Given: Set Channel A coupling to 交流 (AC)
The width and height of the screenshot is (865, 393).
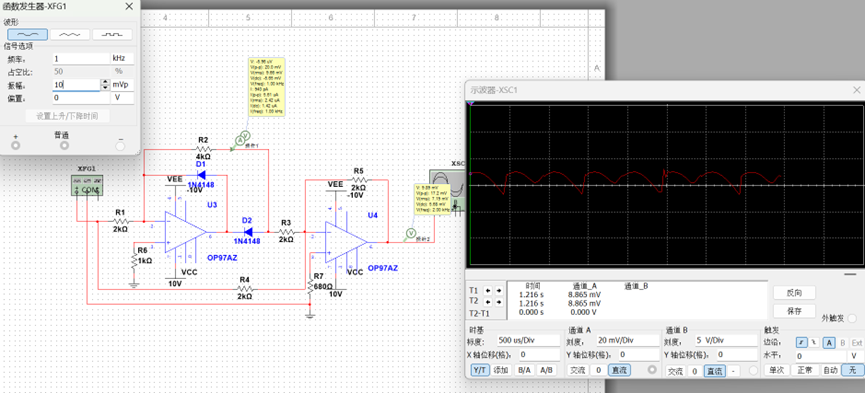Looking at the screenshot, I should tap(578, 370).
